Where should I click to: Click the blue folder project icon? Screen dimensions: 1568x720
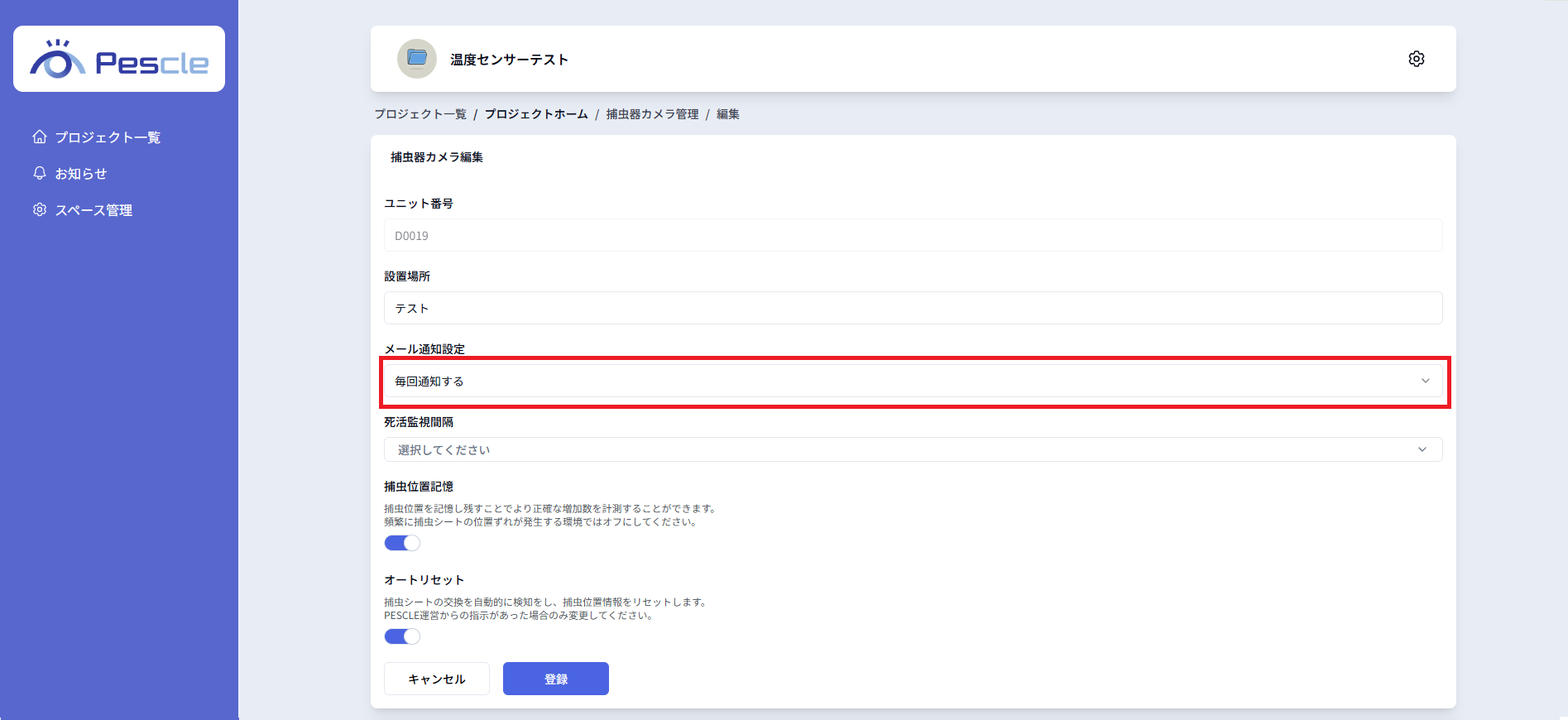[417, 59]
